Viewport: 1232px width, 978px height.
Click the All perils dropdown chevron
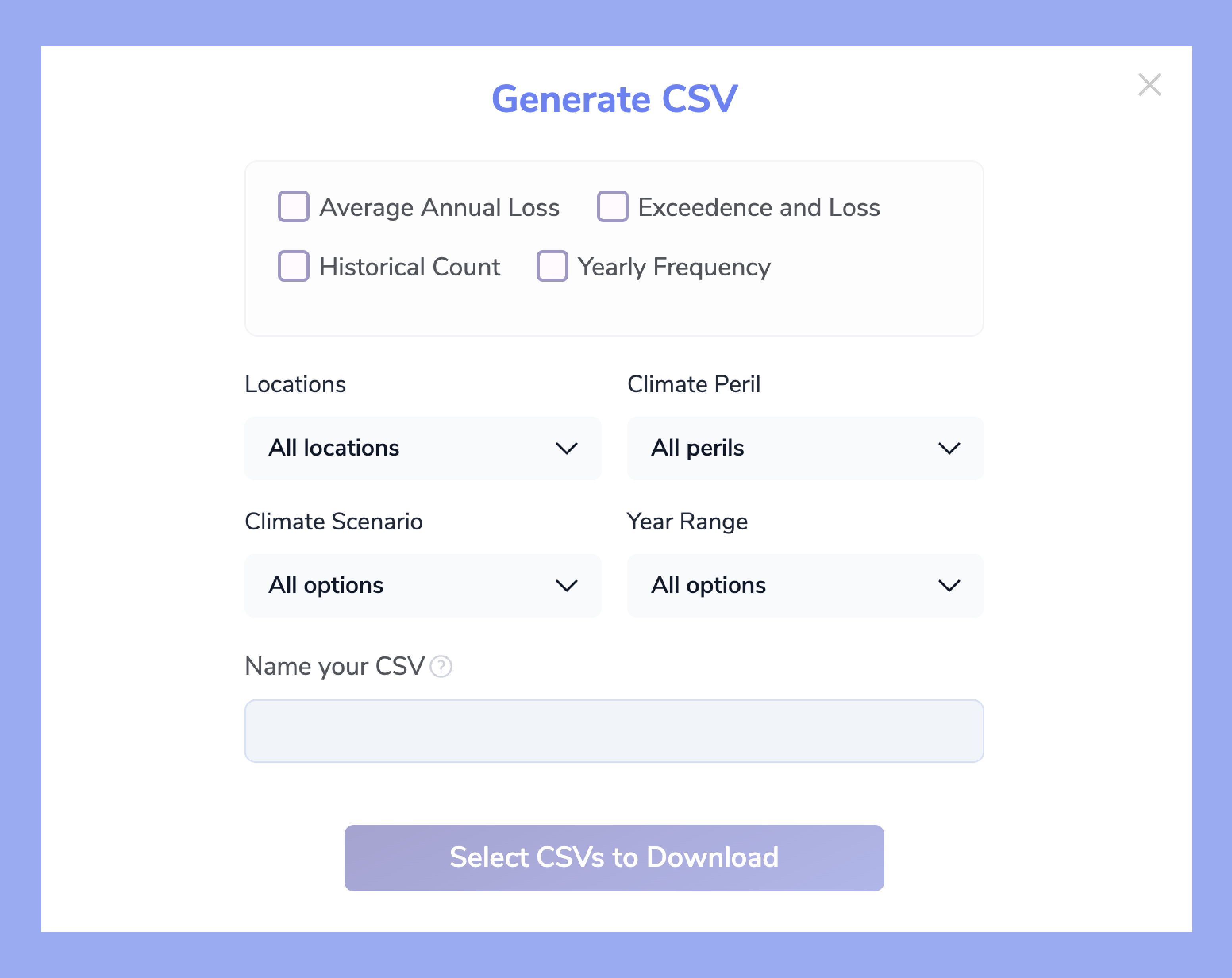[x=951, y=448]
